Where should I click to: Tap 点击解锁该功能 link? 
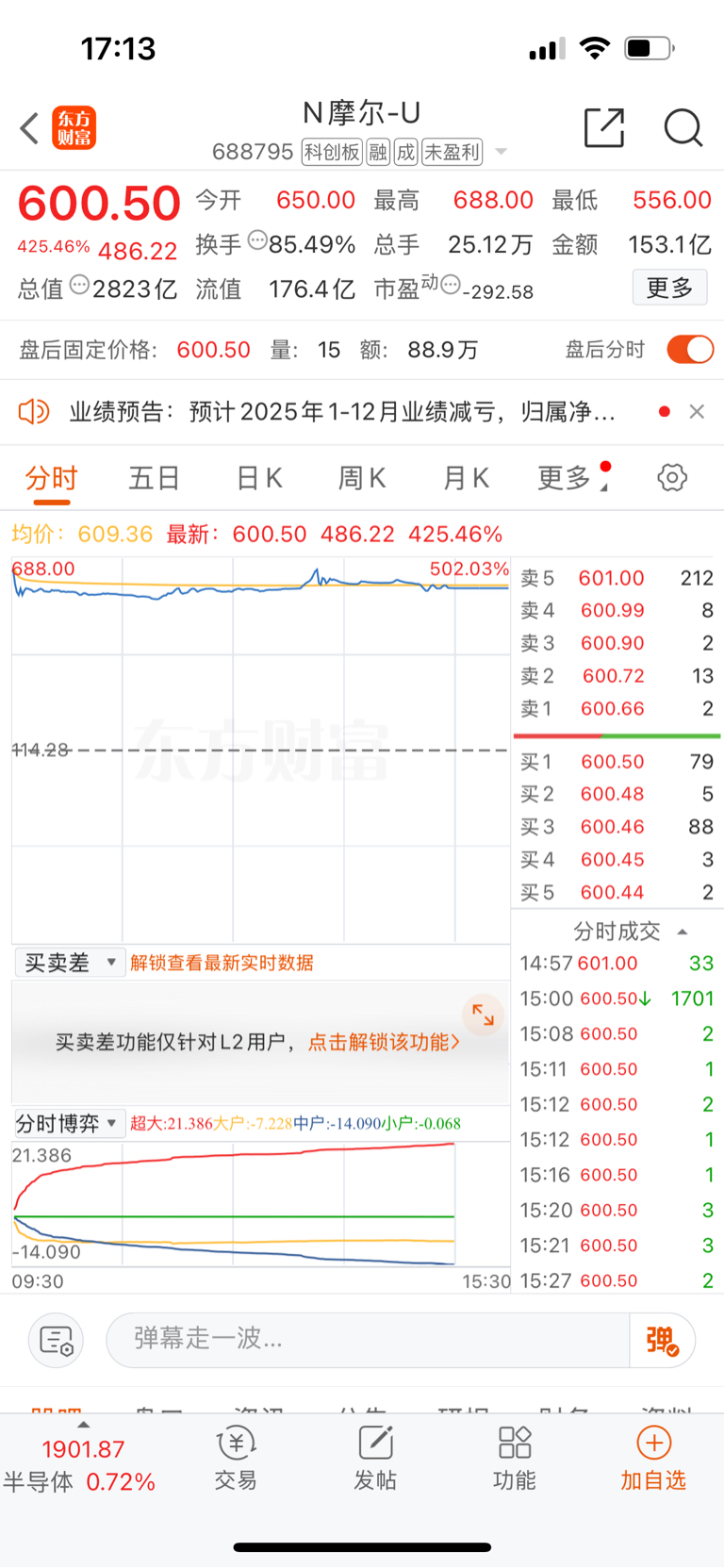[384, 1042]
